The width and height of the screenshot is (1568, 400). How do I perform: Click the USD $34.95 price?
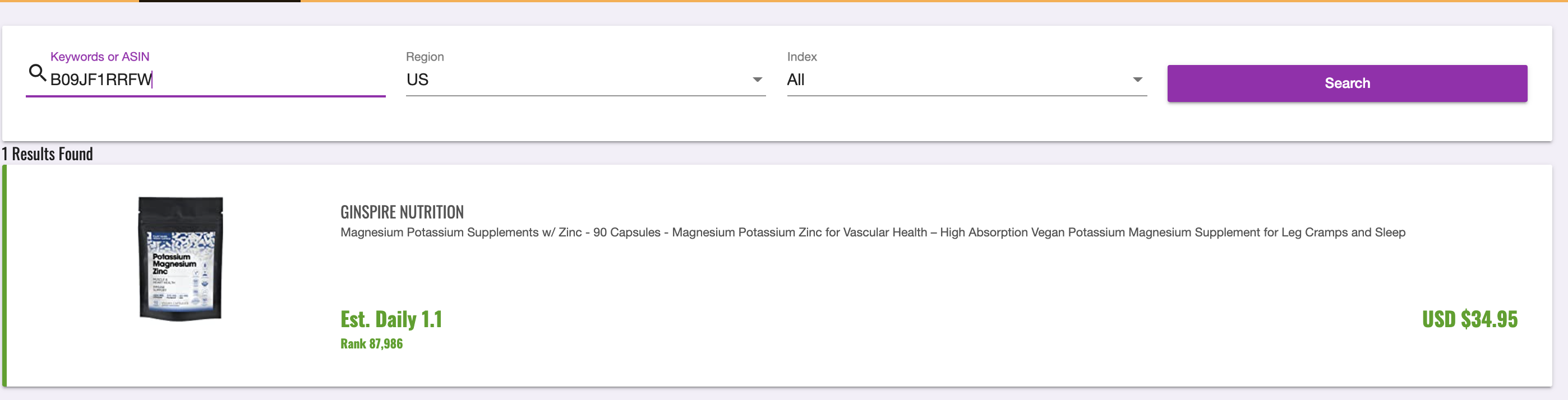point(1469,319)
